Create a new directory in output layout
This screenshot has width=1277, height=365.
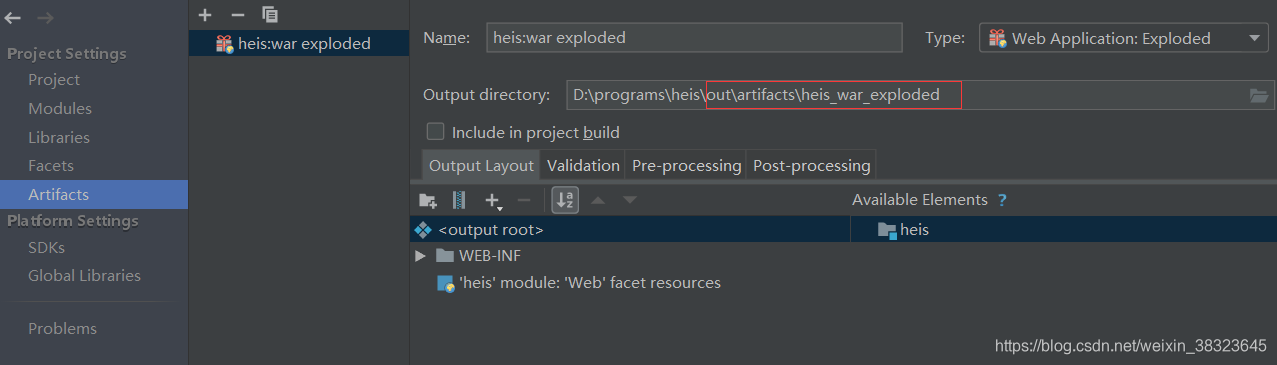click(x=428, y=200)
